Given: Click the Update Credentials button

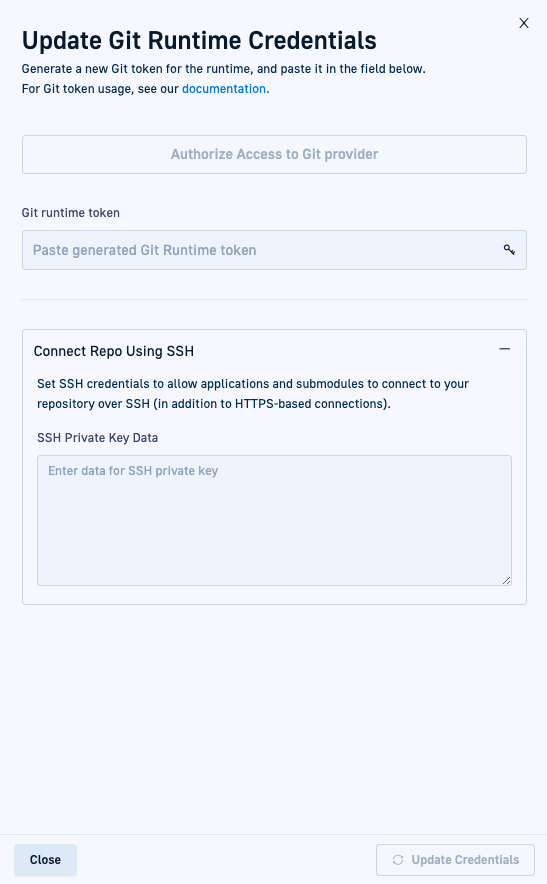Looking at the screenshot, I should pyautogui.click(x=455, y=860).
